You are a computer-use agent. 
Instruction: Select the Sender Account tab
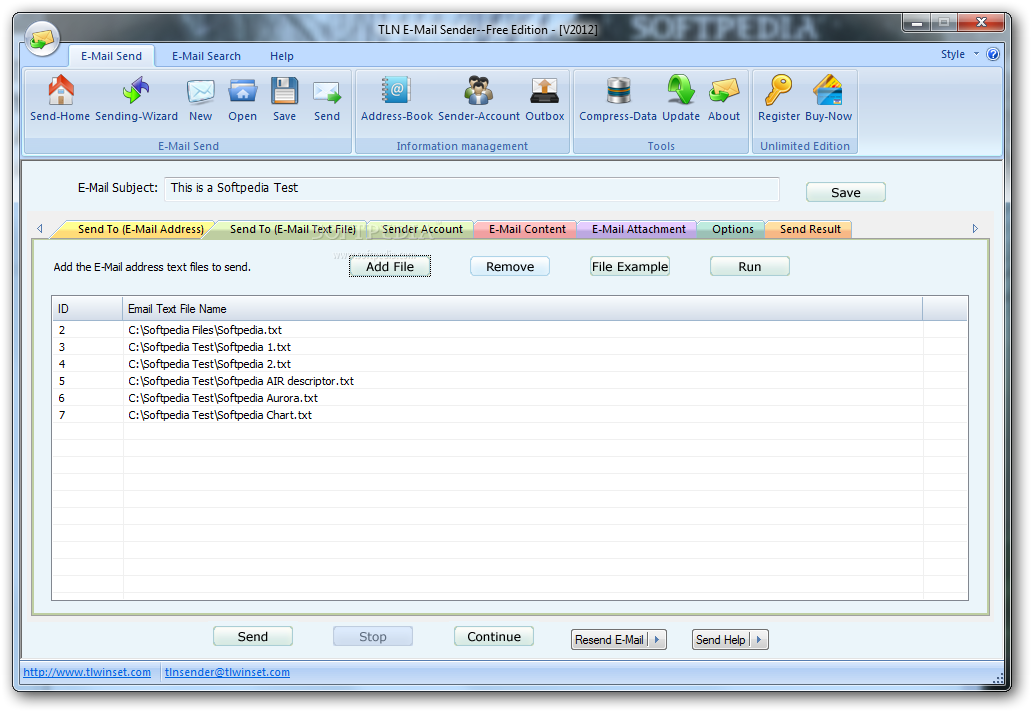[x=422, y=229]
